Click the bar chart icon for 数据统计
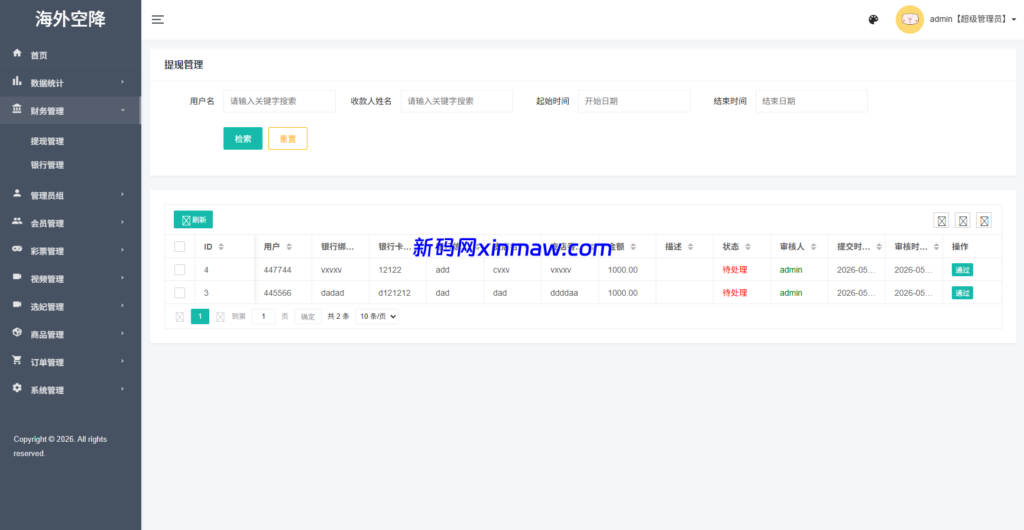The image size is (1024, 530). [x=18, y=81]
